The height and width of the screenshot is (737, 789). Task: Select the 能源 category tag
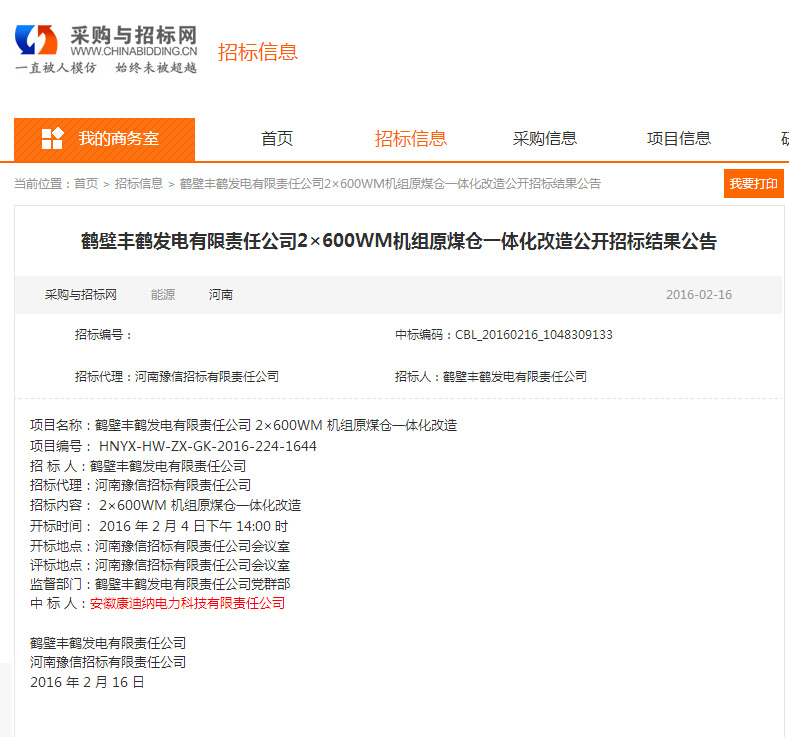(163, 295)
